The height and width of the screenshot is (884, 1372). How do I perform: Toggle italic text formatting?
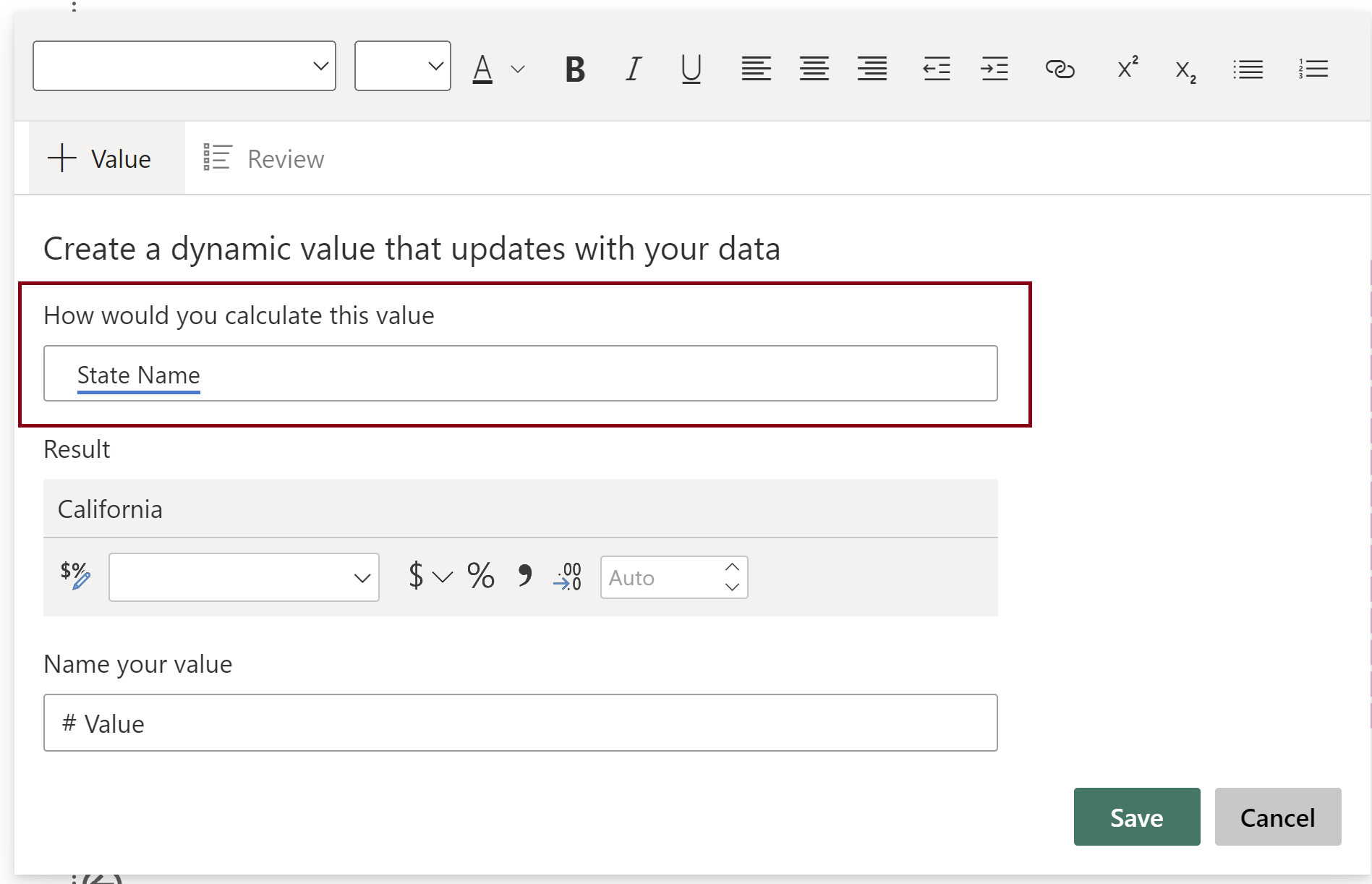(634, 69)
